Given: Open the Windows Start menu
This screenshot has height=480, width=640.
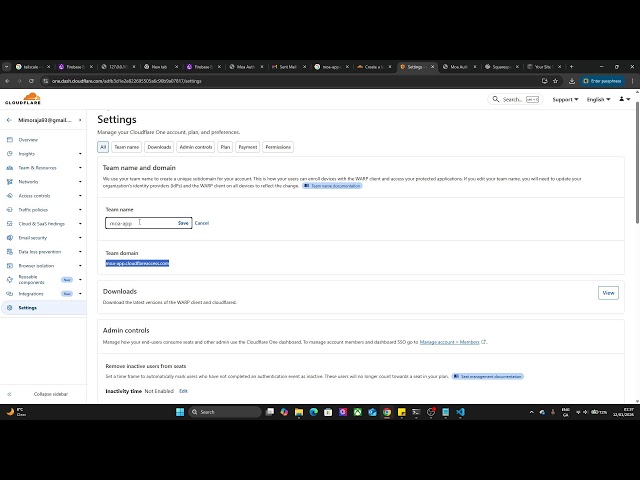Looking at the screenshot, I should pyautogui.click(x=180, y=412).
